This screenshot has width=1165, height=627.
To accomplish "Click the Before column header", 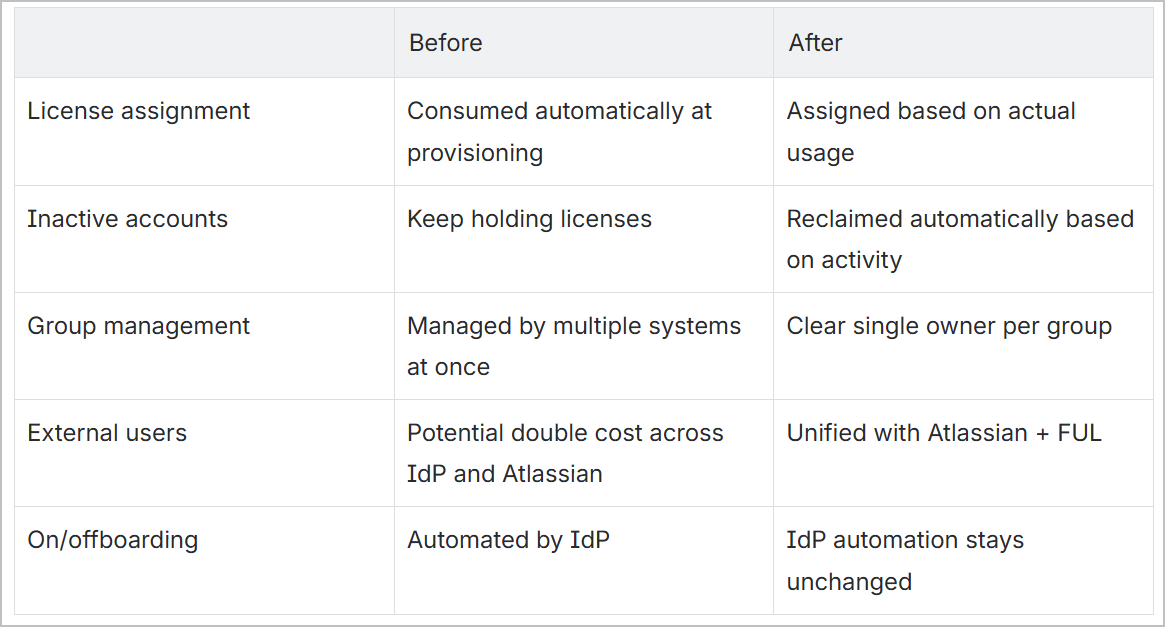I will pyautogui.click(x=446, y=43).
